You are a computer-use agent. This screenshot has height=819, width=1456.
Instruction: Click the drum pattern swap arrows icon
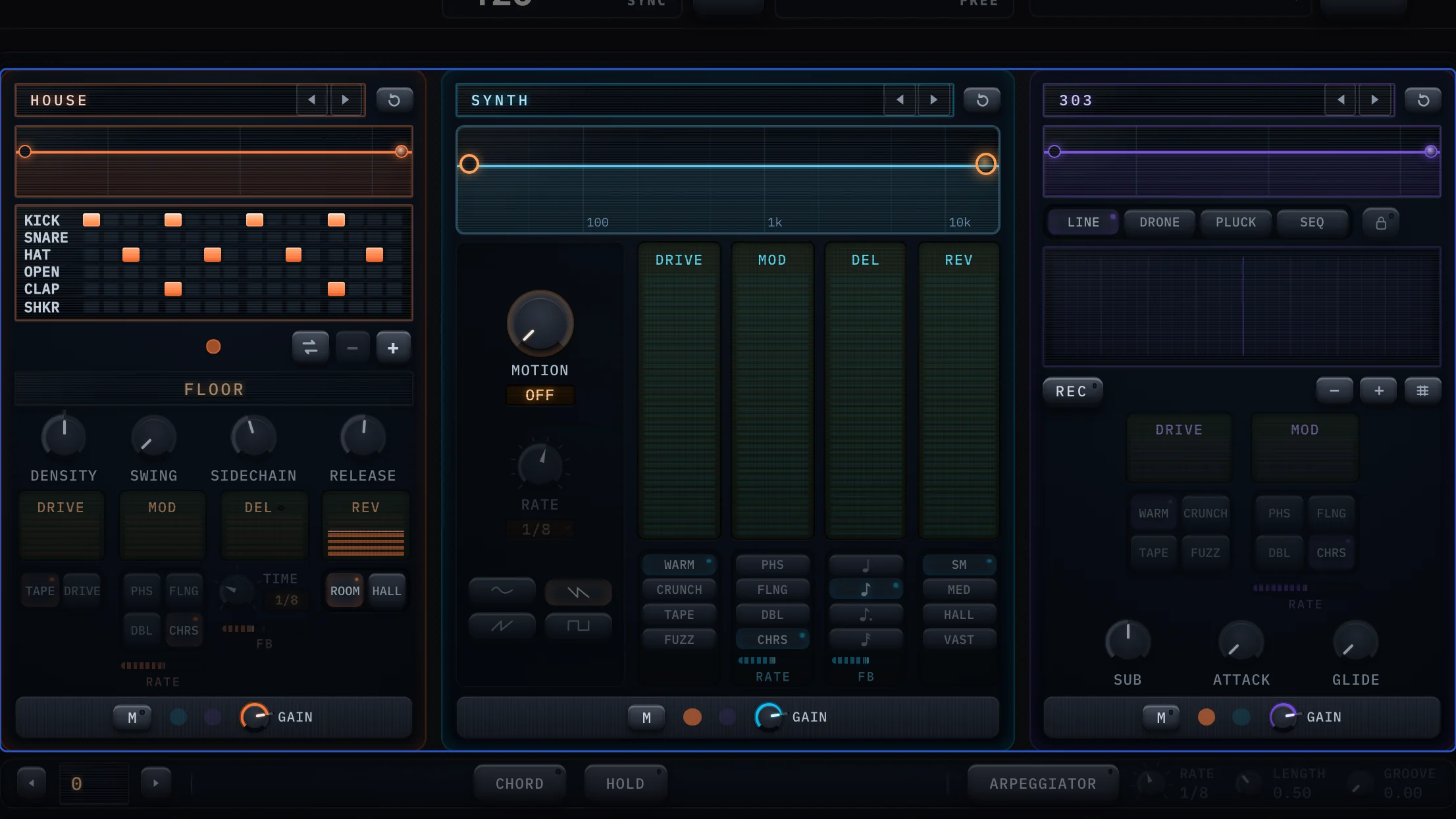pos(310,347)
